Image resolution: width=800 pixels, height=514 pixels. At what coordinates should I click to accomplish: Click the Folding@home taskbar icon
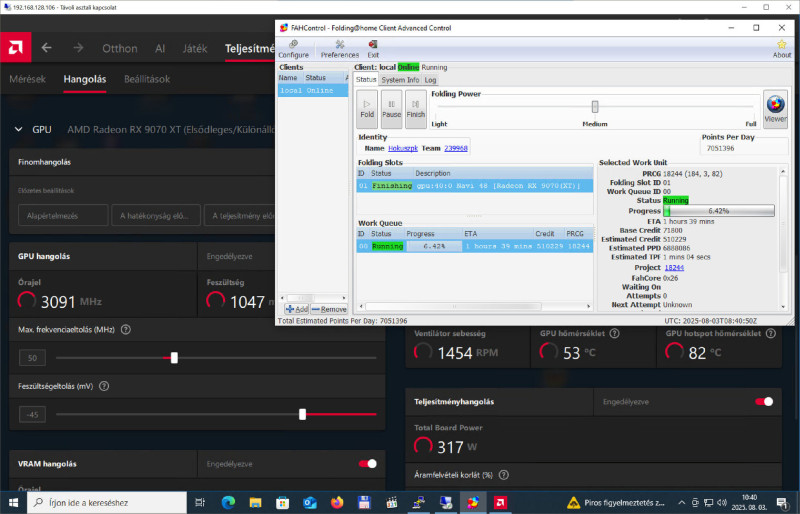[x=473, y=503]
